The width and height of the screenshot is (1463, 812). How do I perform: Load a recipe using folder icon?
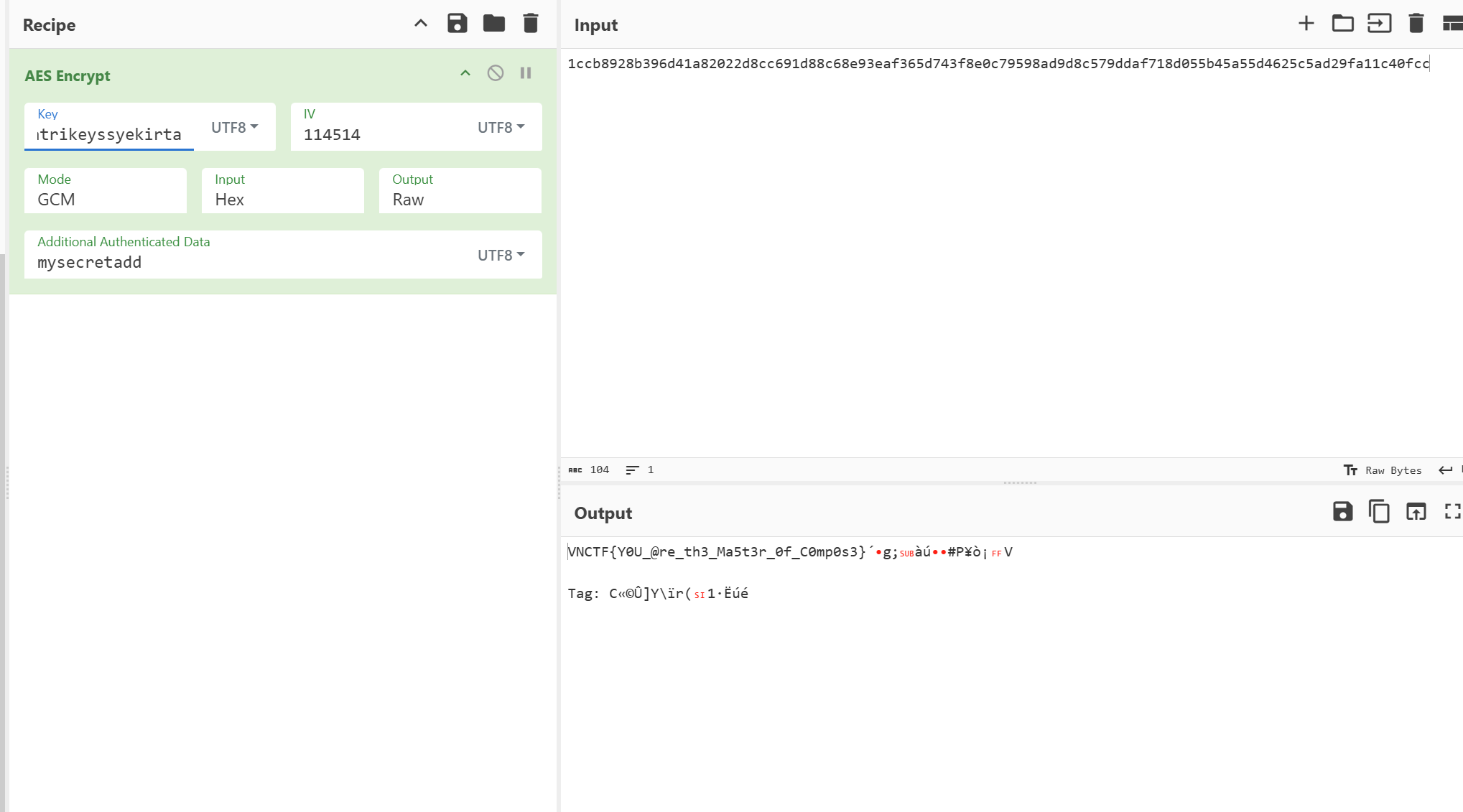pyautogui.click(x=493, y=24)
